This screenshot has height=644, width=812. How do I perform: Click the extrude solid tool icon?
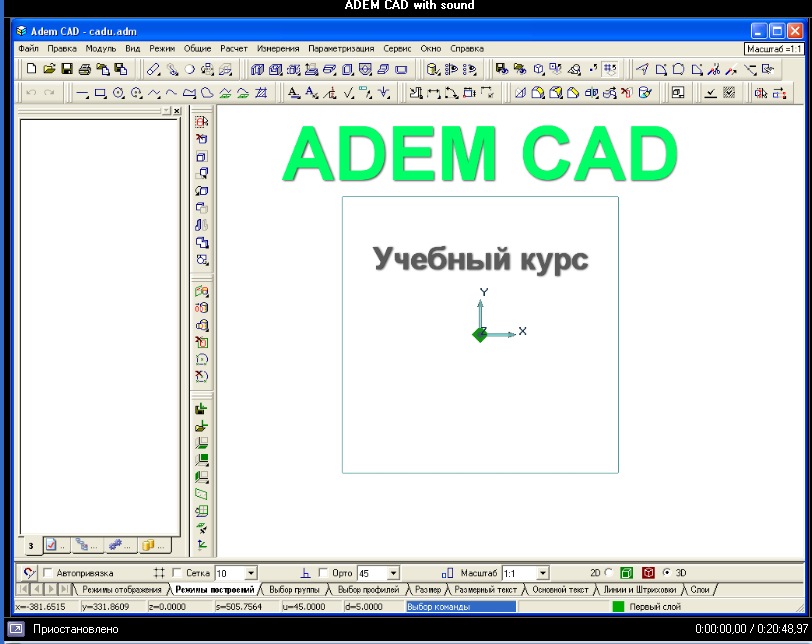[x=257, y=69]
